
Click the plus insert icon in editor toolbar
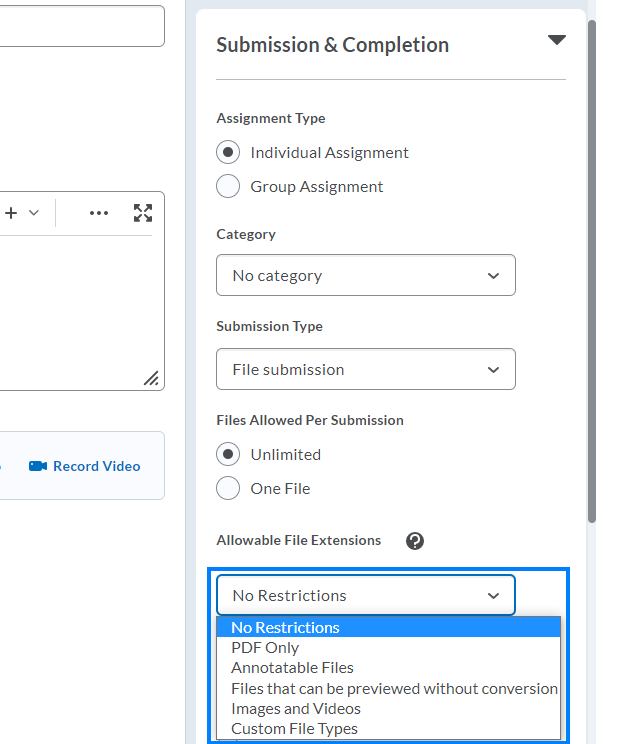pyautogui.click(x=12, y=213)
